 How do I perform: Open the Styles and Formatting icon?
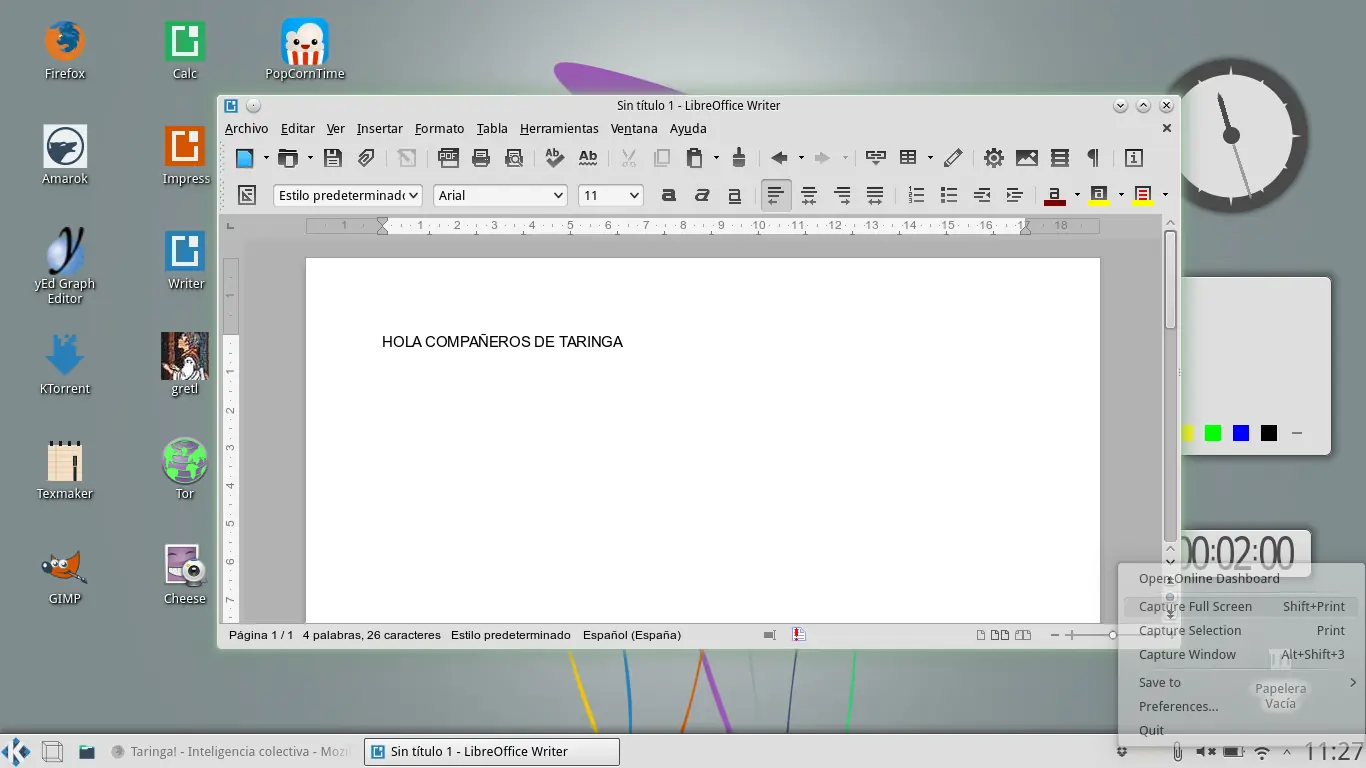coord(247,195)
